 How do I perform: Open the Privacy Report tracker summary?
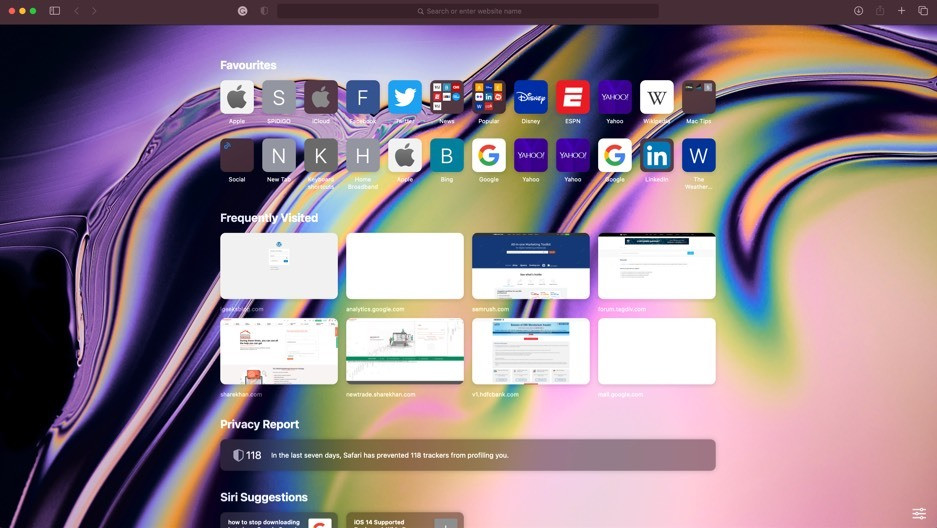click(x=468, y=455)
